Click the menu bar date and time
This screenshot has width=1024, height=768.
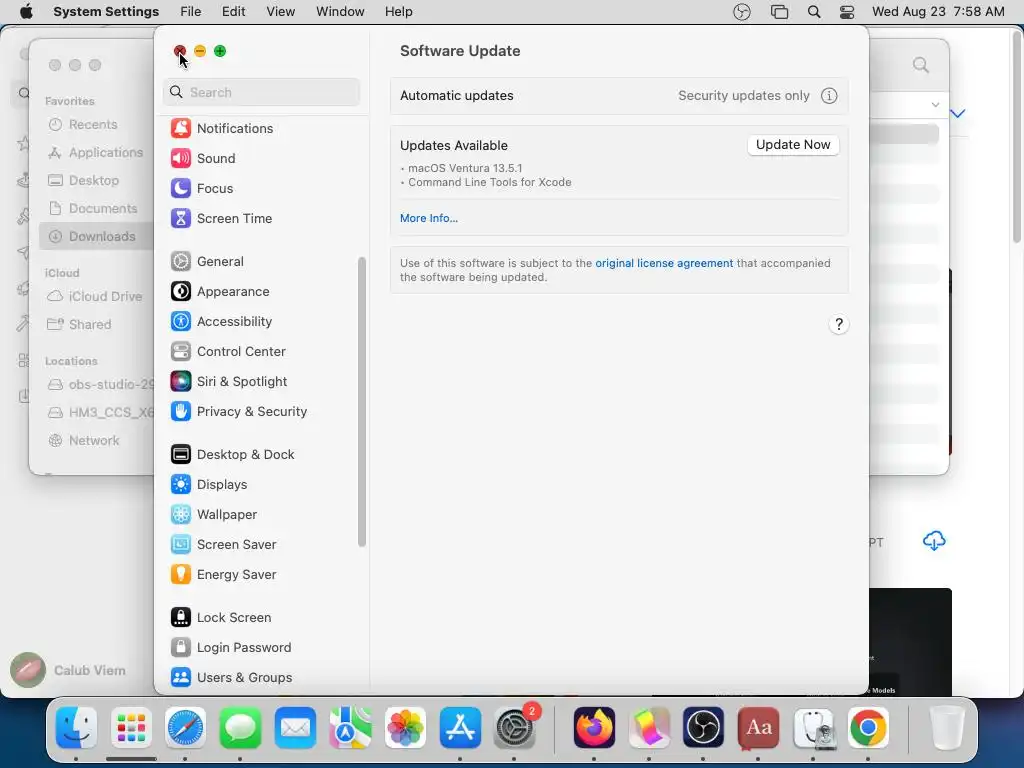[x=938, y=12]
